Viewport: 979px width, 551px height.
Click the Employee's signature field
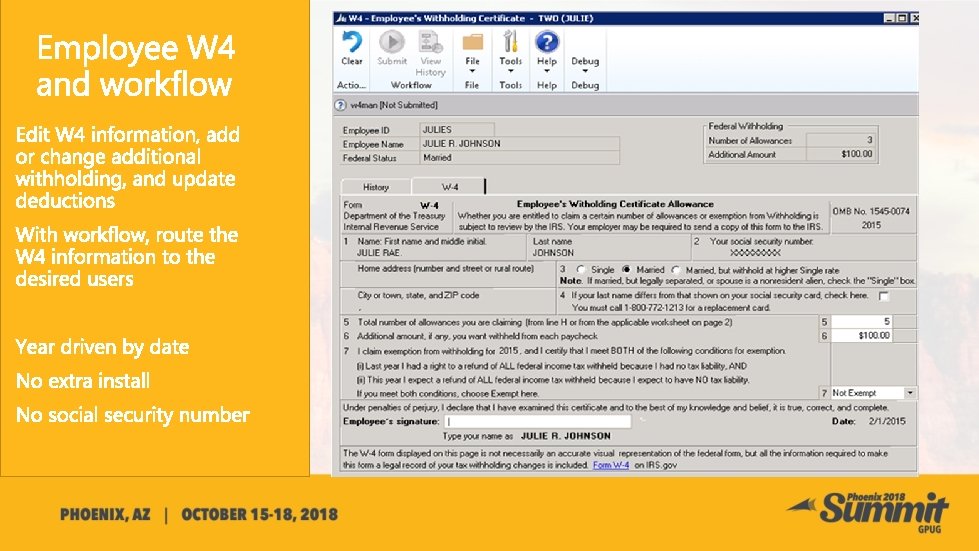click(x=538, y=421)
